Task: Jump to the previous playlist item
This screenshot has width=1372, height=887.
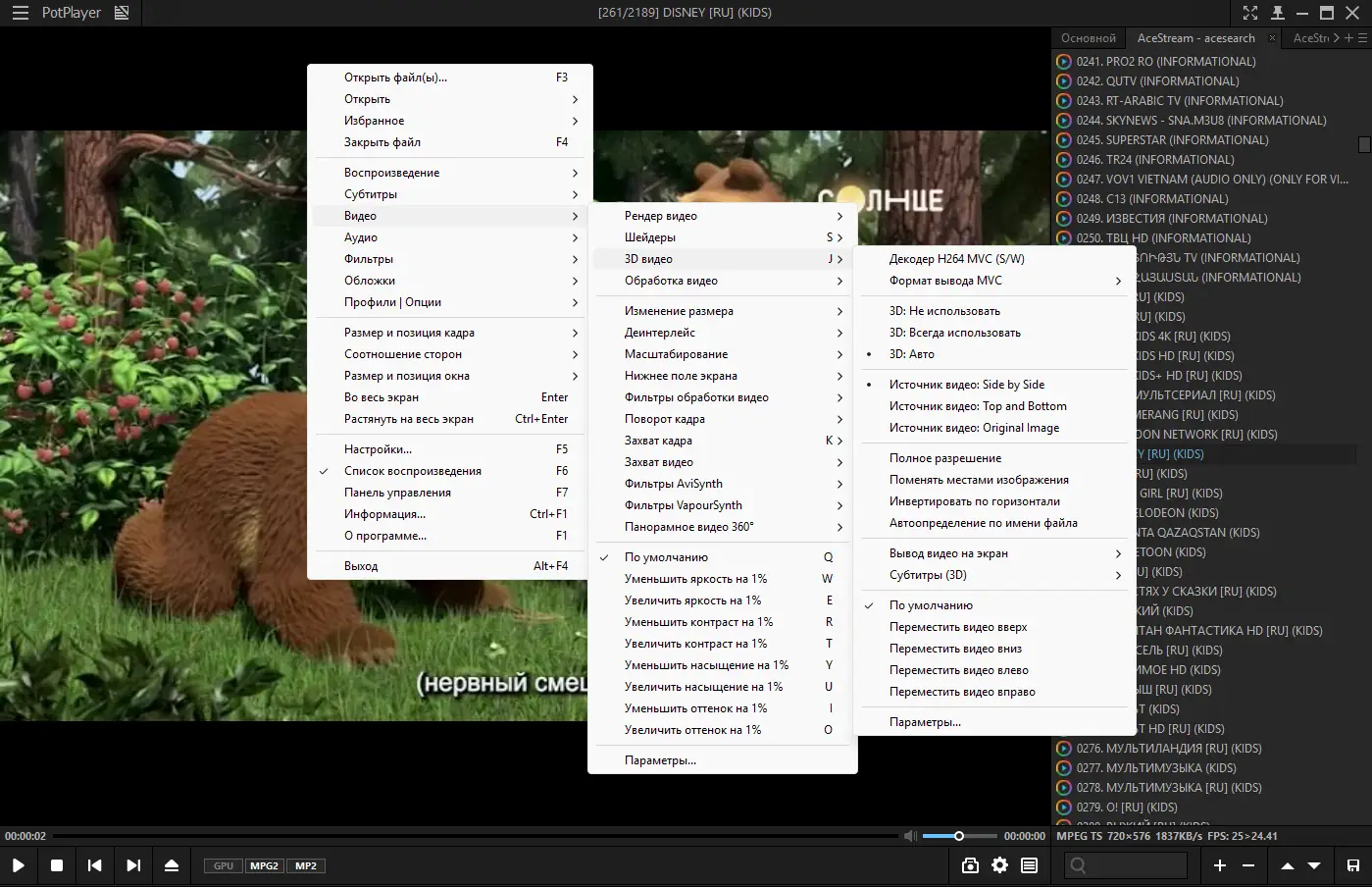Action: (x=95, y=865)
